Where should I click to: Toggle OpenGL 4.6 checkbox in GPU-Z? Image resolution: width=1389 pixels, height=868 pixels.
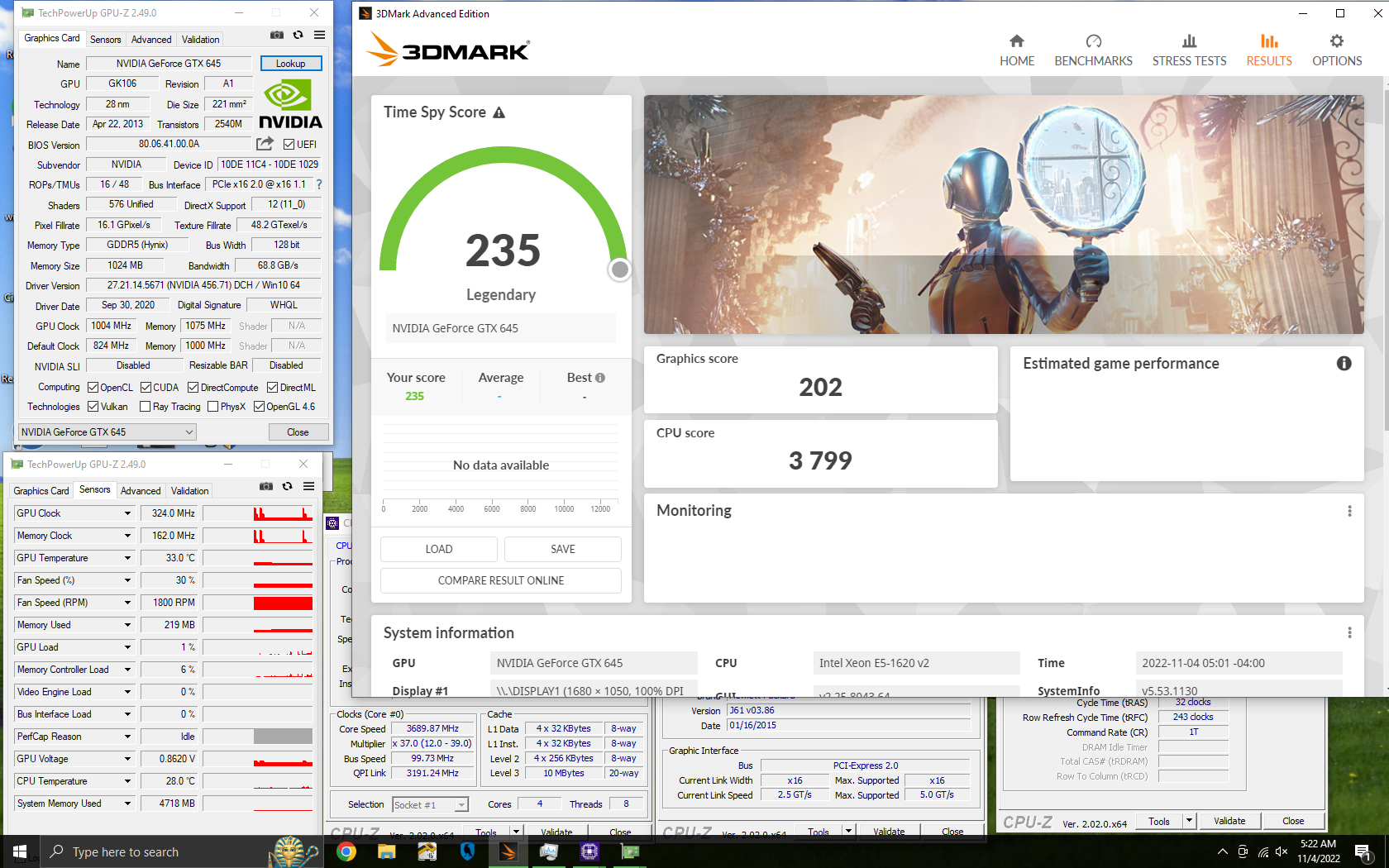(x=259, y=407)
